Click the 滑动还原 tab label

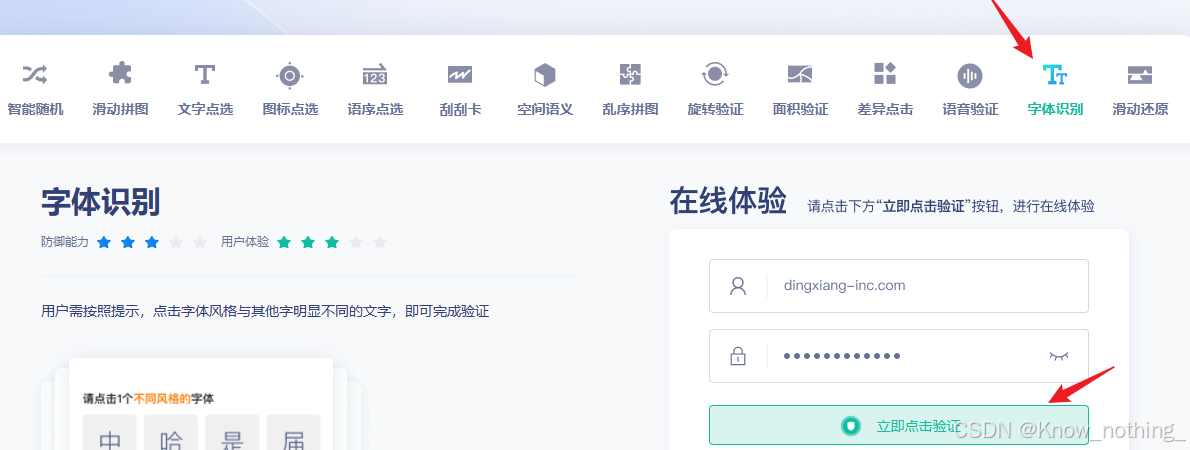pos(1140,109)
